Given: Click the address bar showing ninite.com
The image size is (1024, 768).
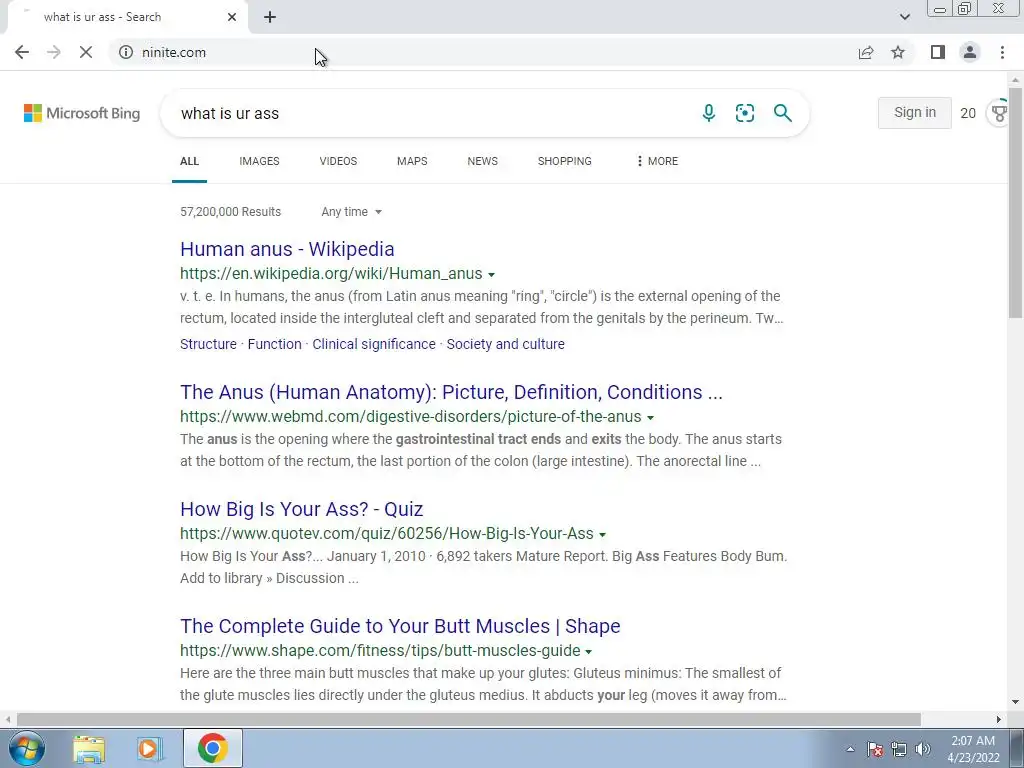Looking at the screenshot, I should tap(483, 52).
